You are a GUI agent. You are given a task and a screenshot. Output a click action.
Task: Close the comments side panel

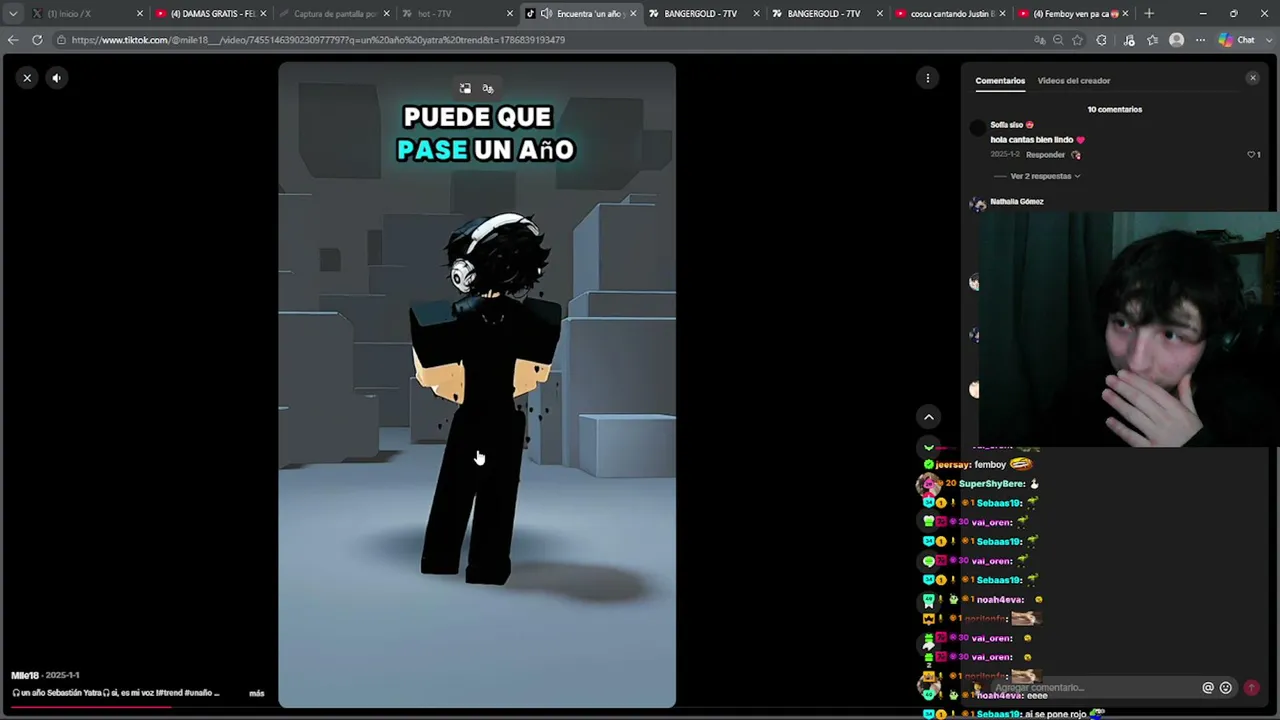click(x=1252, y=78)
